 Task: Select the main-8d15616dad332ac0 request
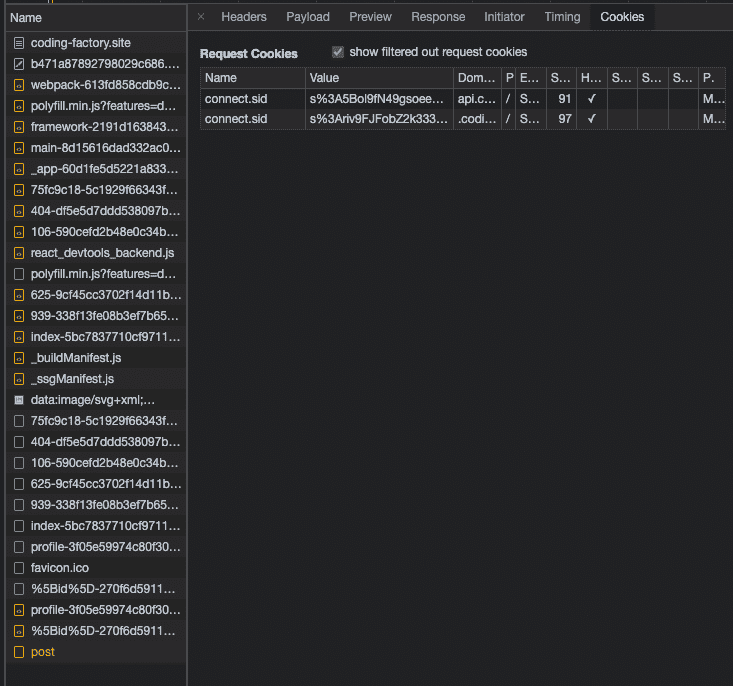click(x=105, y=148)
